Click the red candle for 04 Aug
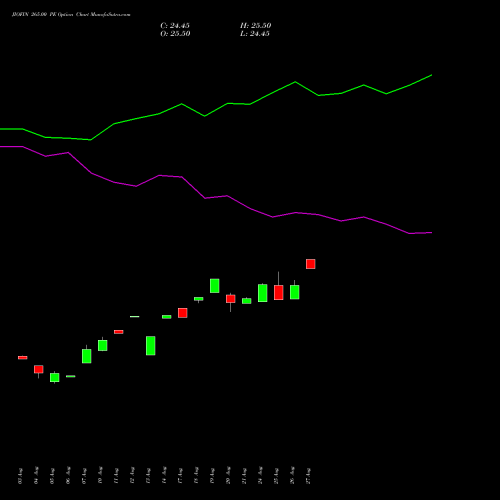Image resolution: width=500 pixels, height=500 pixels. [39, 369]
